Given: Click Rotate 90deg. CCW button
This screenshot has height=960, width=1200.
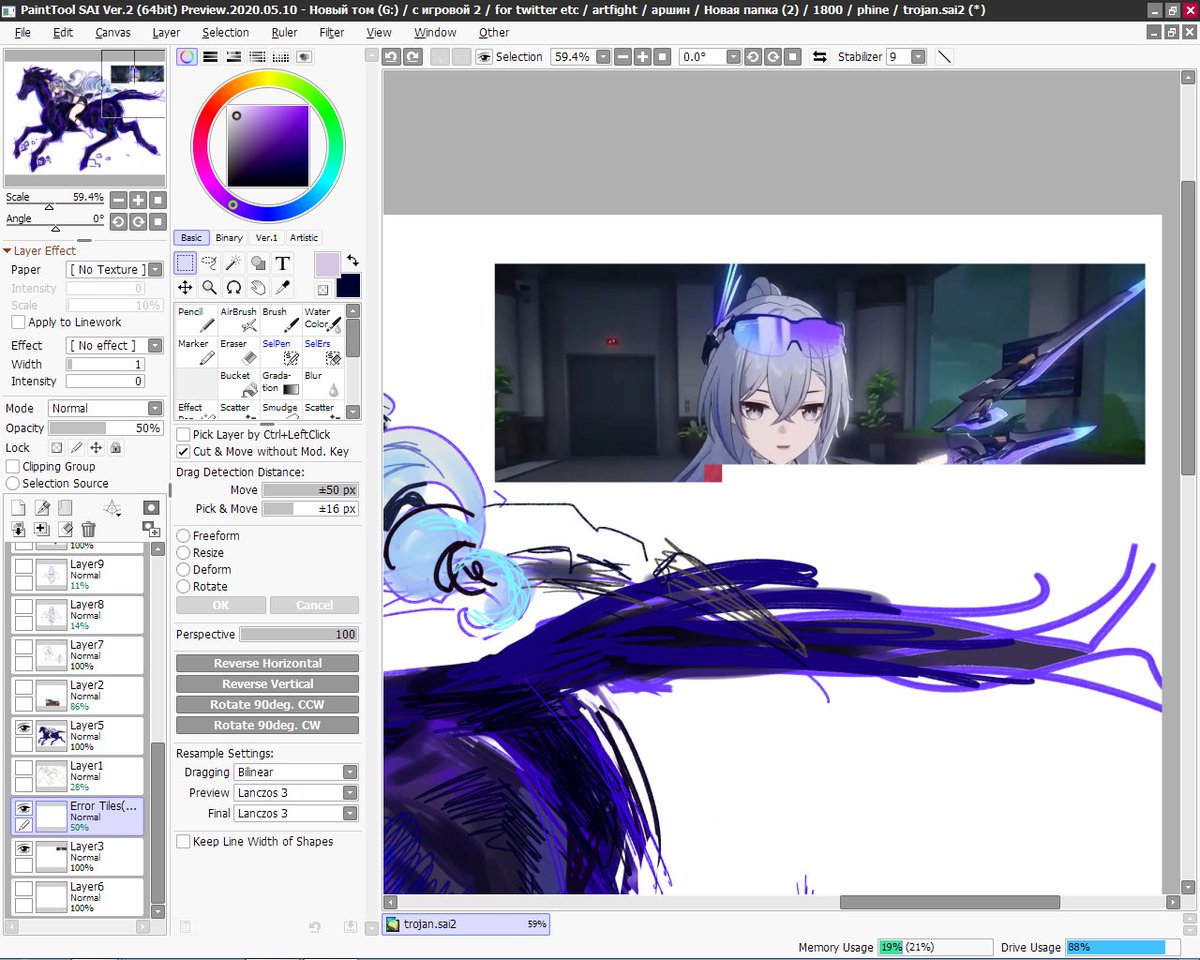Looking at the screenshot, I should coord(267,705).
